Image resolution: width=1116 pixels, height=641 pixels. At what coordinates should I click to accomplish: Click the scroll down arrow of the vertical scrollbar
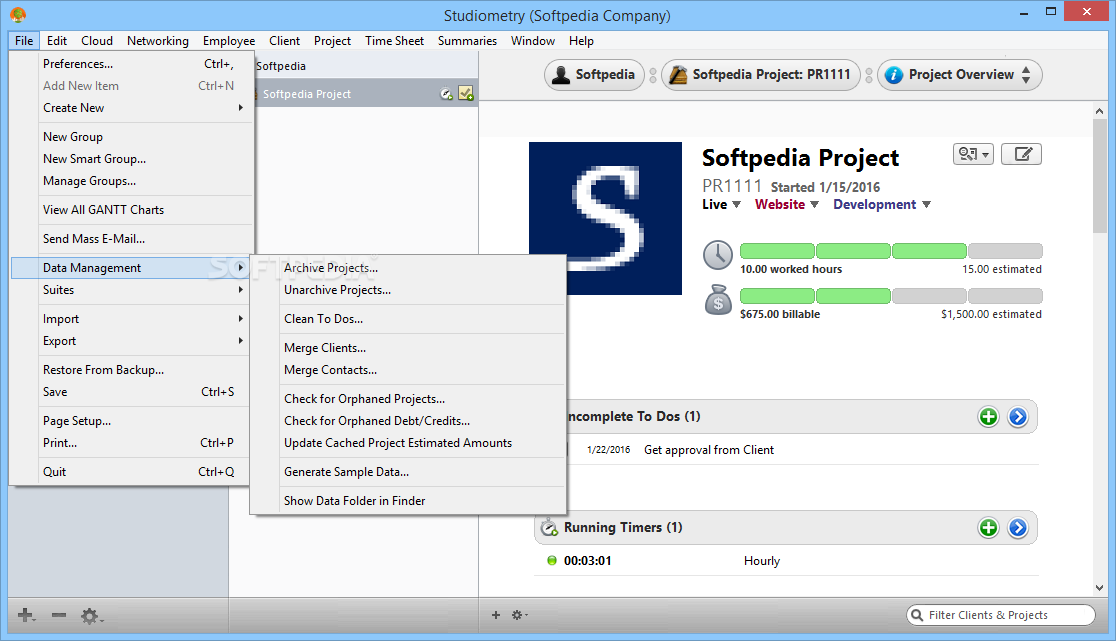pos(1100,588)
